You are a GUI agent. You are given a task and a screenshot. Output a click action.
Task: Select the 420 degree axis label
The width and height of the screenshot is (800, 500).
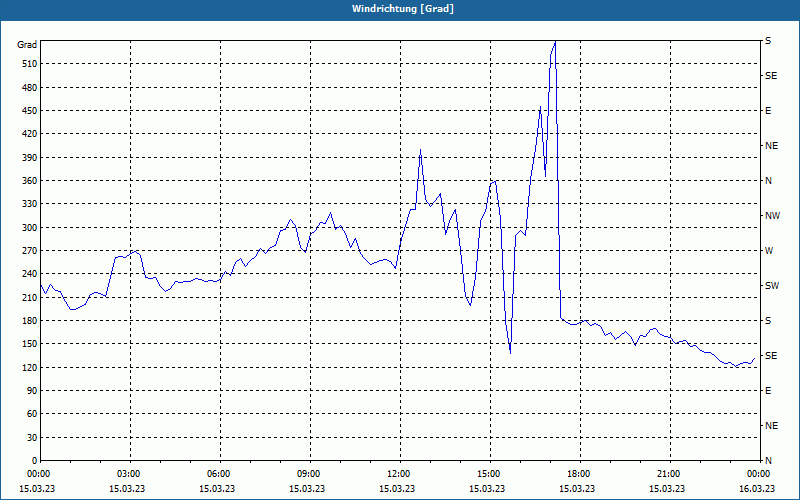[30, 134]
